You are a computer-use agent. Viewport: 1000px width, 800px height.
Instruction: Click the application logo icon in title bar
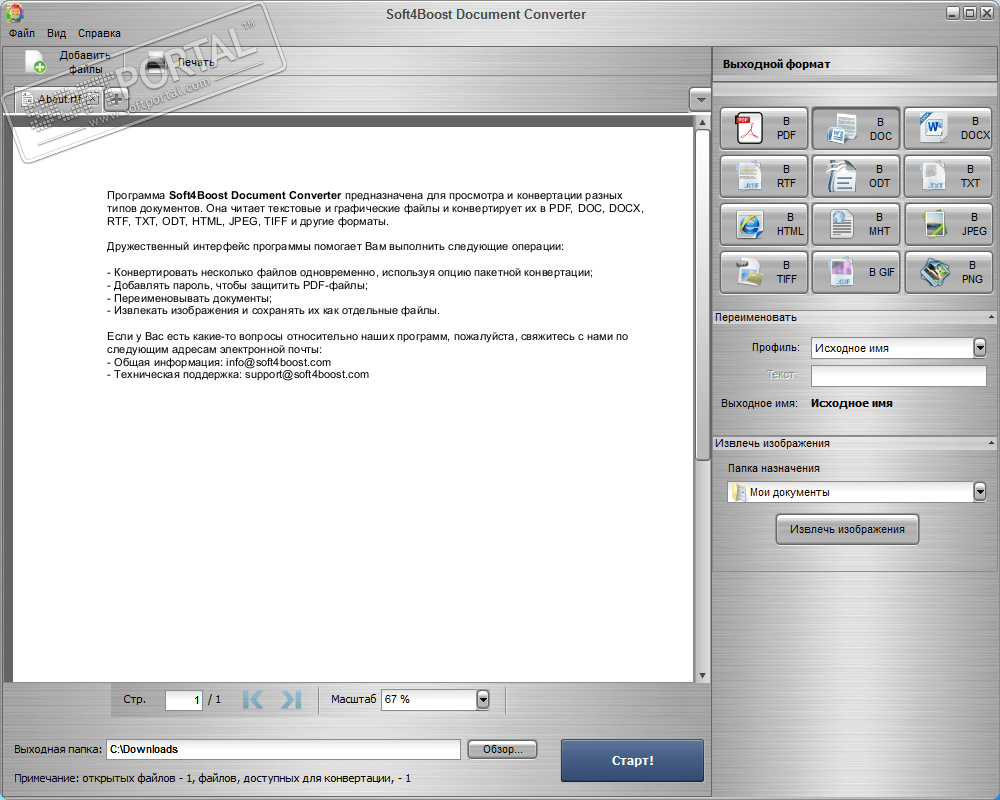click(x=14, y=13)
